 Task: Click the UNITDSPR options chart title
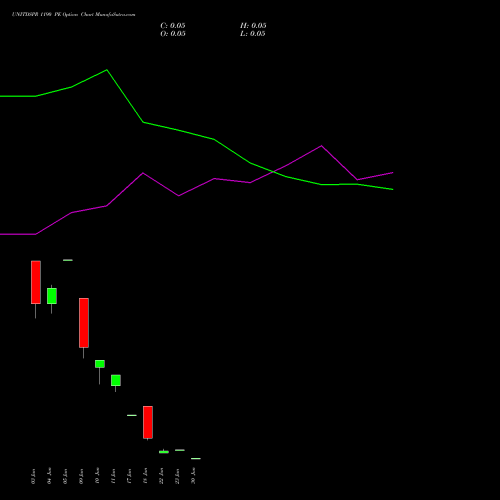[x=74, y=14]
